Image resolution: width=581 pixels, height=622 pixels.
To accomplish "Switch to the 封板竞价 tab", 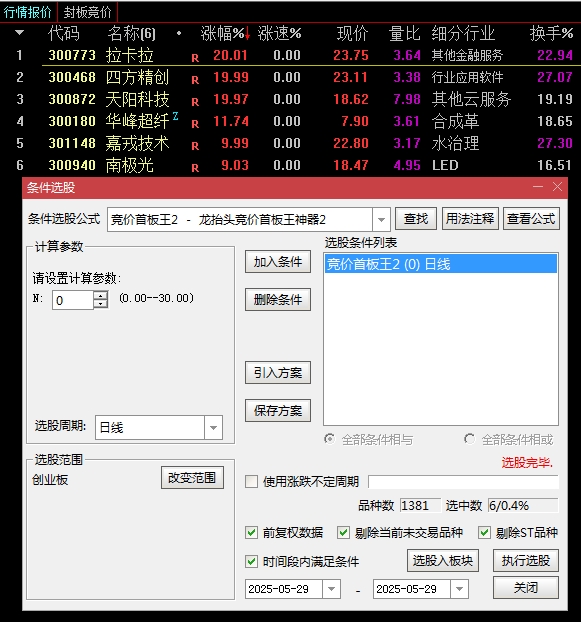I will (x=87, y=12).
